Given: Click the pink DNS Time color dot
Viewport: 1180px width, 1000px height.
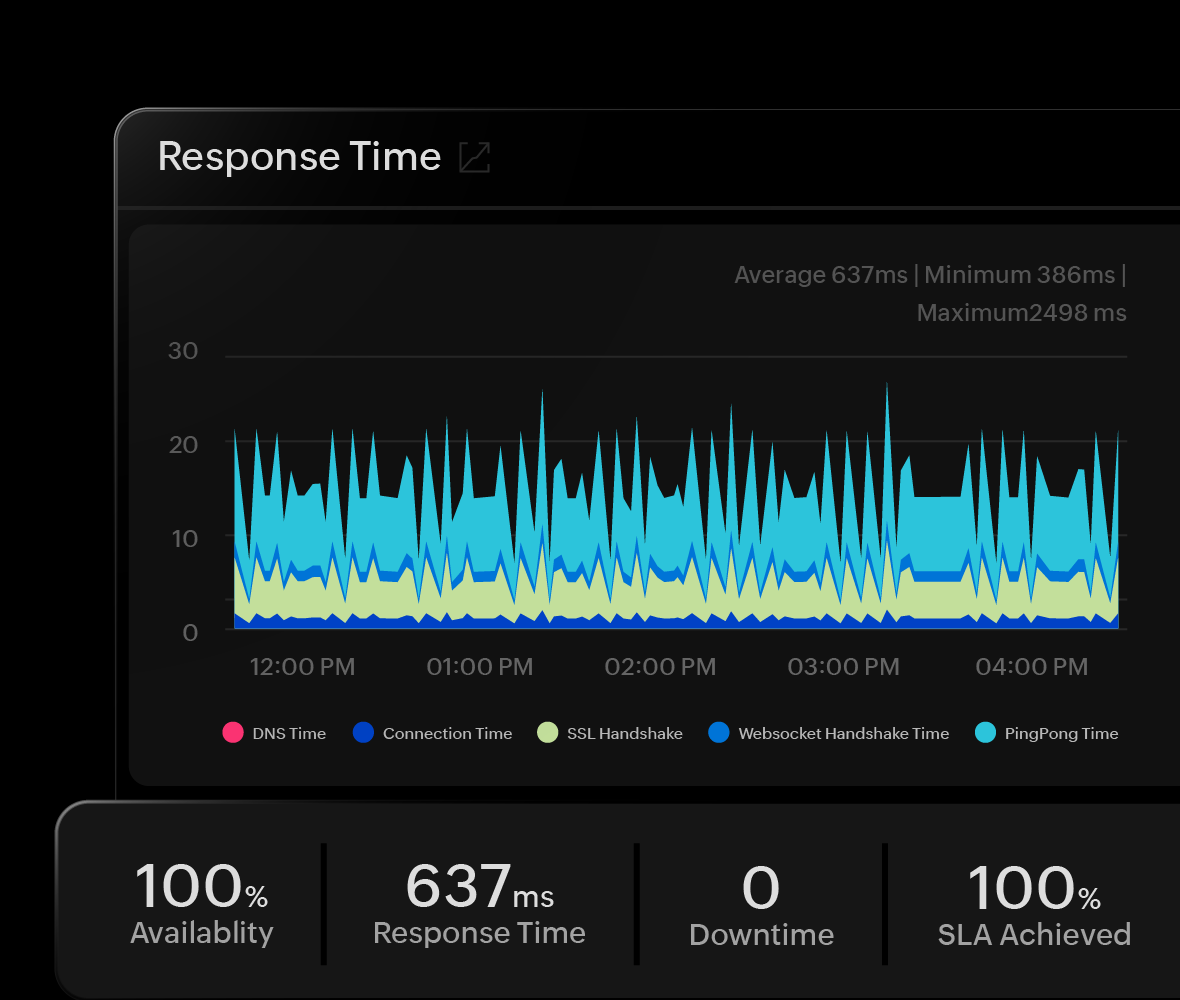Looking at the screenshot, I should [232, 732].
